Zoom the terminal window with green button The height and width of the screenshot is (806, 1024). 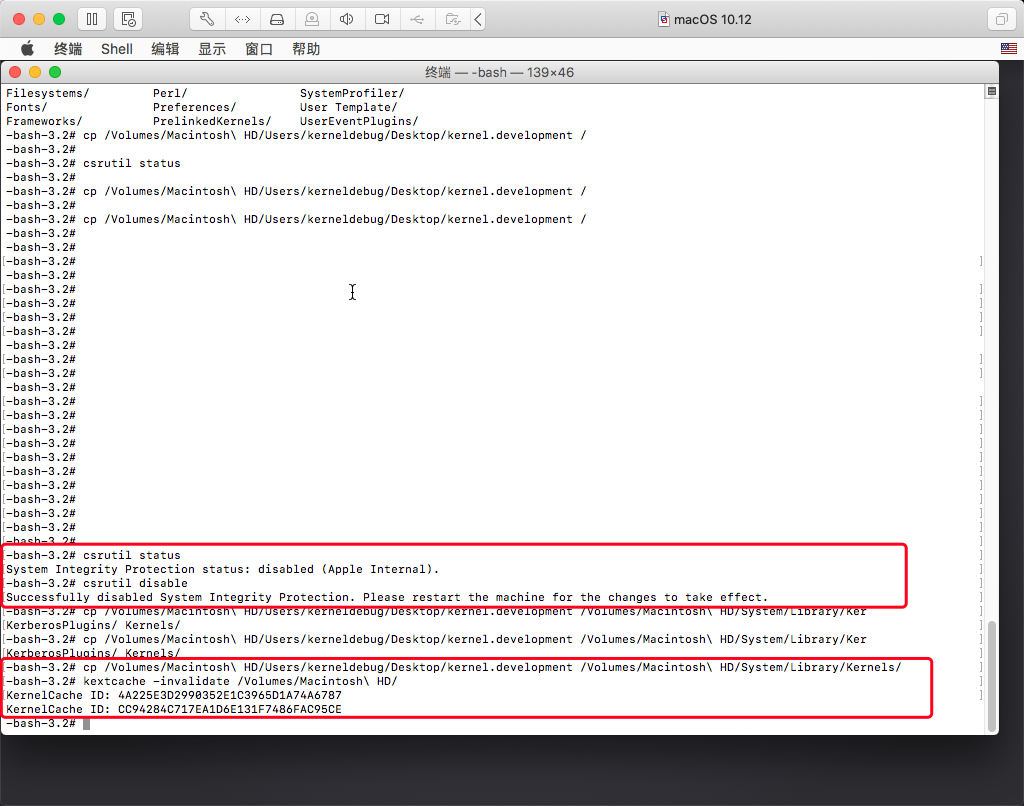(x=55, y=72)
